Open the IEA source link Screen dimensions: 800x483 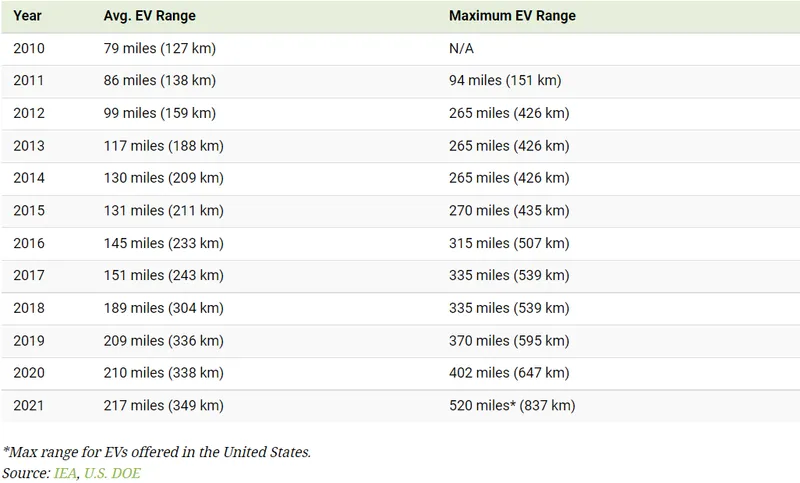(65, 473)
